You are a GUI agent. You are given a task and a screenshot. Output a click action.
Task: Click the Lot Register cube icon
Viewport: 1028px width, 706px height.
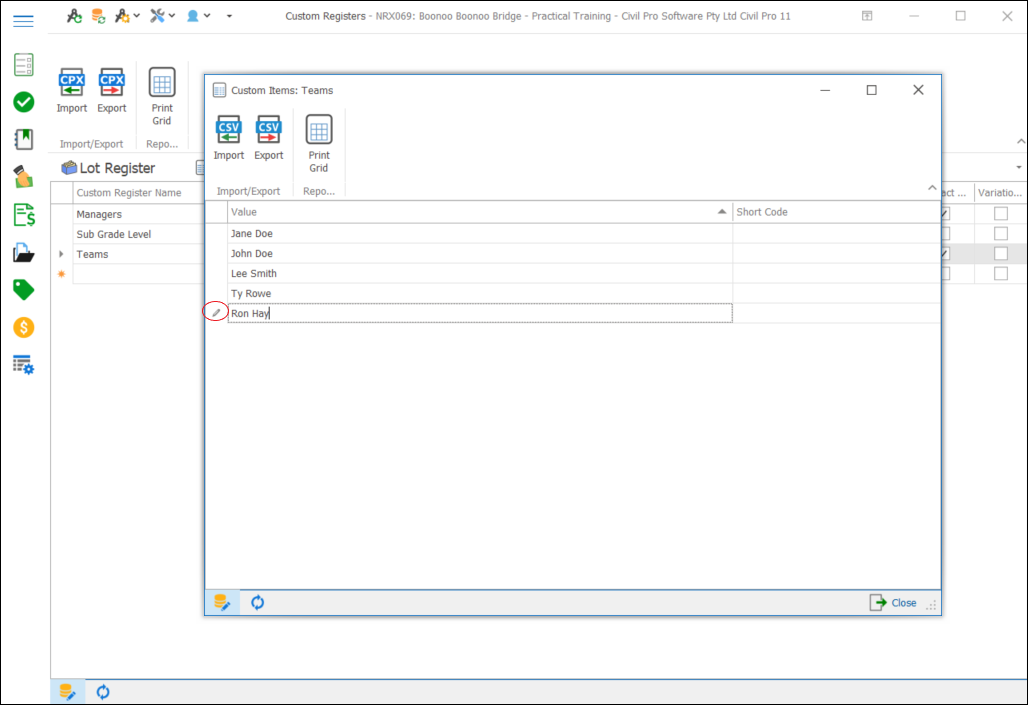(x=69, y=168)
